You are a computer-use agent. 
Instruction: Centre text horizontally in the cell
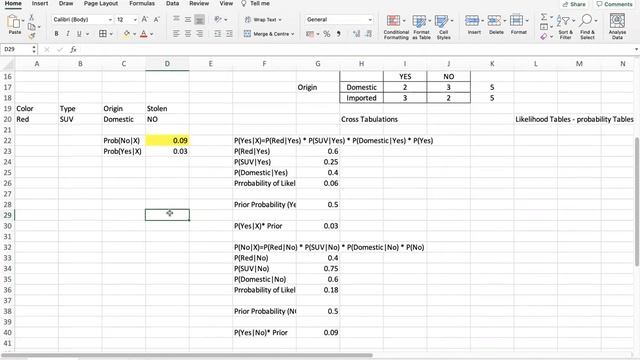click(188, 34)
